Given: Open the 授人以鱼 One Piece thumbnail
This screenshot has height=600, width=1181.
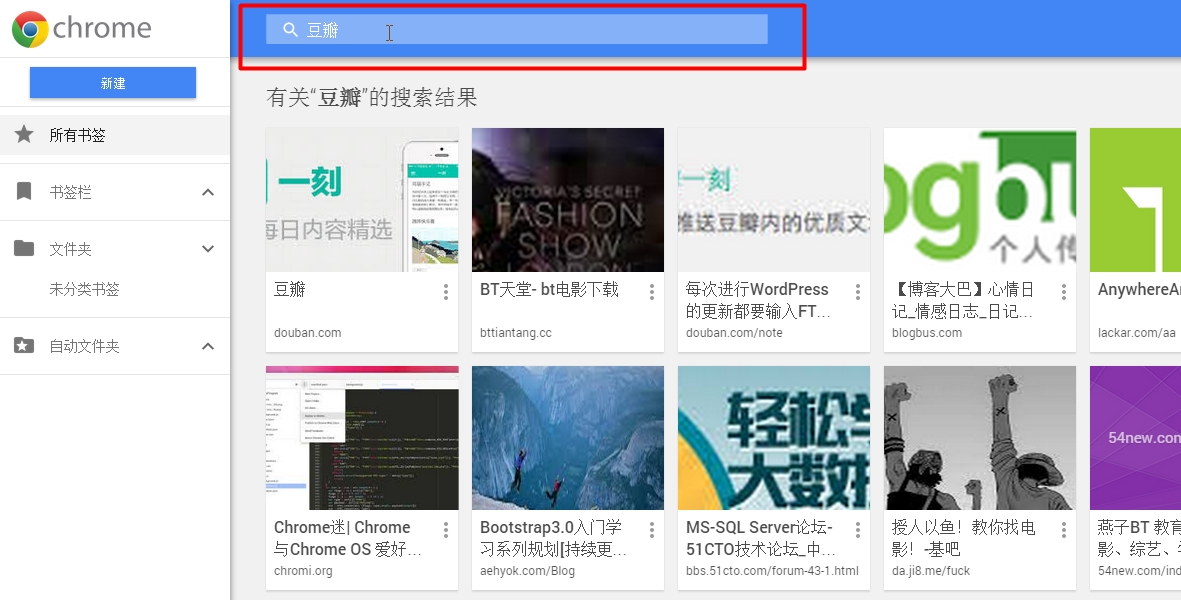Looking at the screenshot, I should 980,438.
